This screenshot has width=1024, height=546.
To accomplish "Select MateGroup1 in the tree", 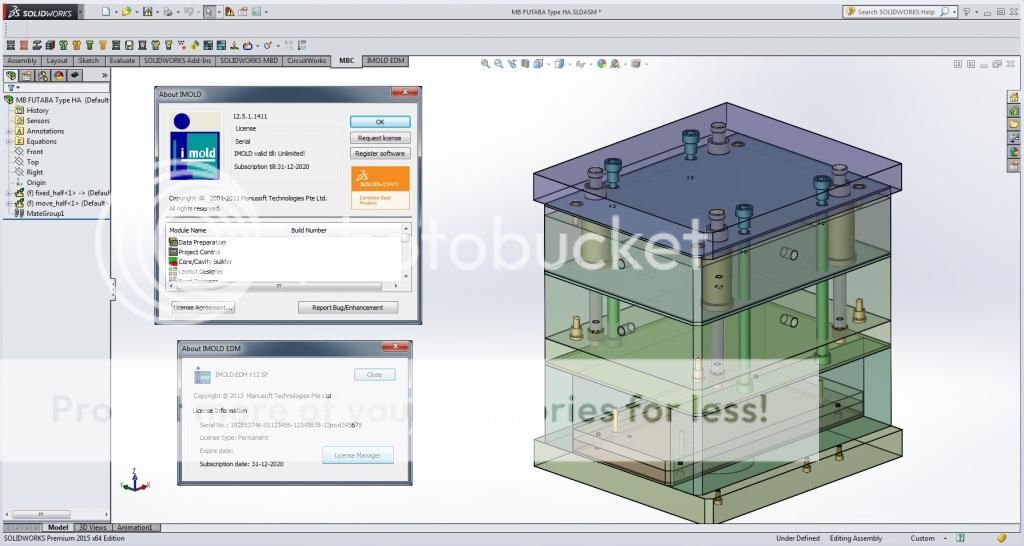I will pyautogui.click(x=45, y=214).
